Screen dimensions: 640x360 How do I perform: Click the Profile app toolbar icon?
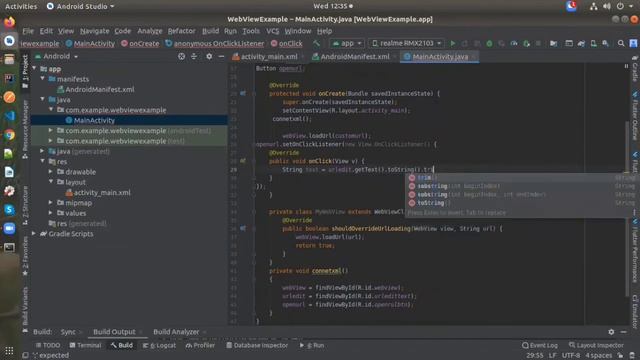click(514, 43)
